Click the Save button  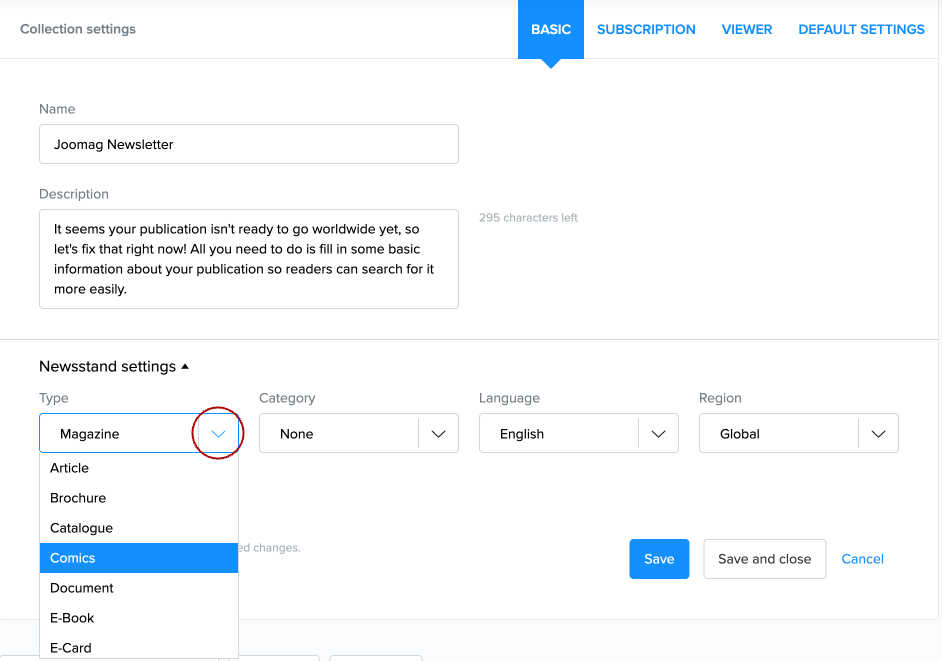click(x=659, y=559)
